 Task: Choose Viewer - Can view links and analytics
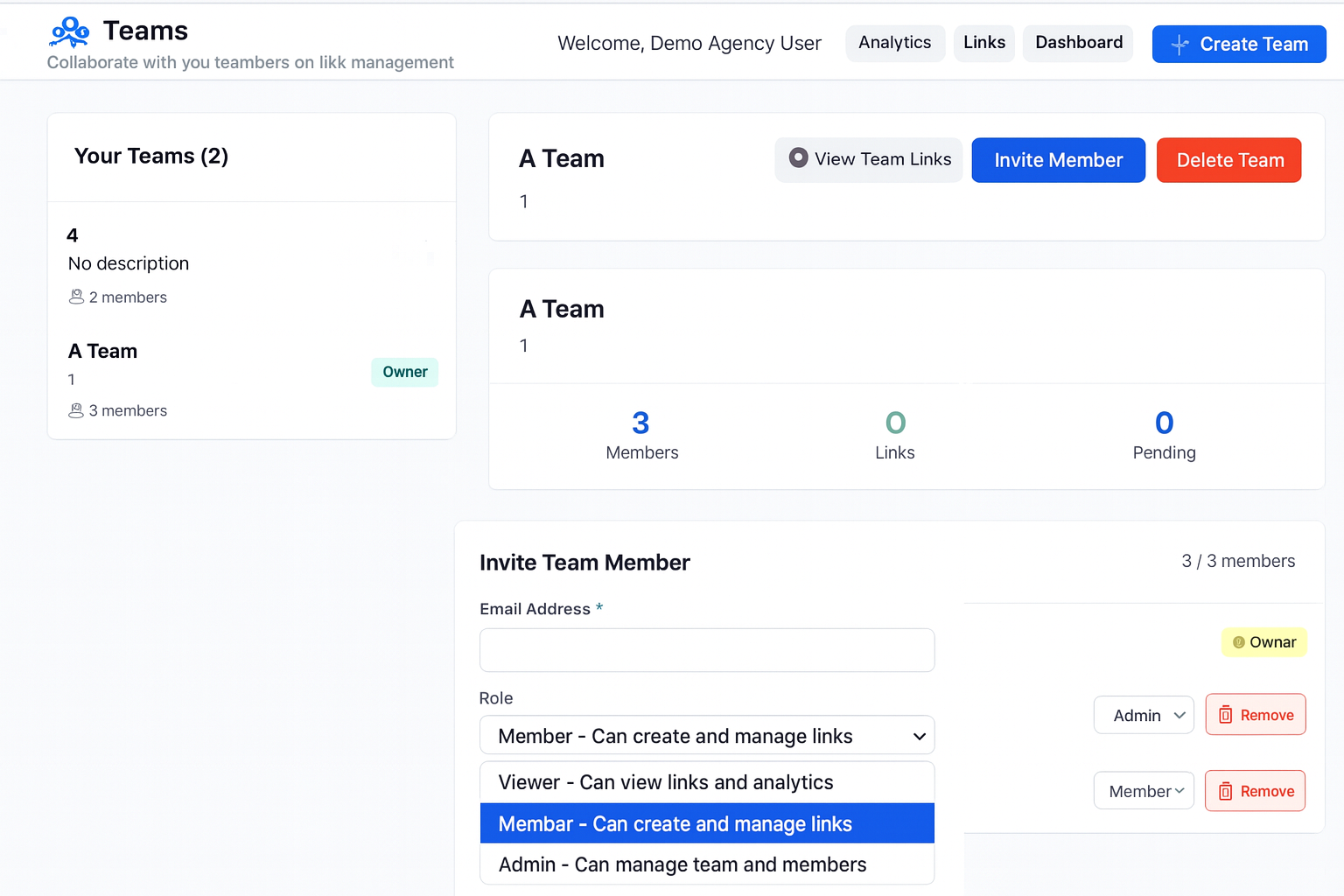coord(707,782)
